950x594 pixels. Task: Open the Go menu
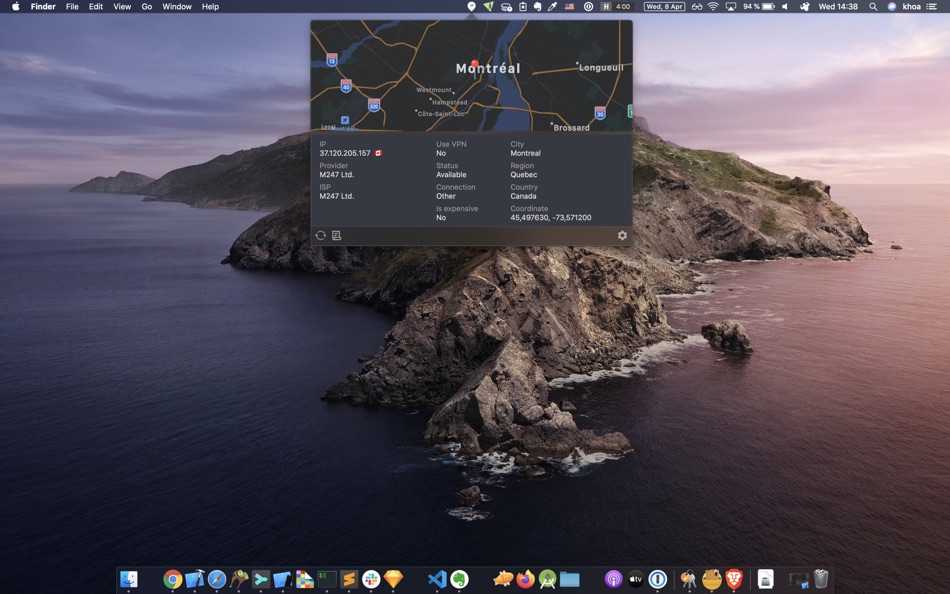147,7
